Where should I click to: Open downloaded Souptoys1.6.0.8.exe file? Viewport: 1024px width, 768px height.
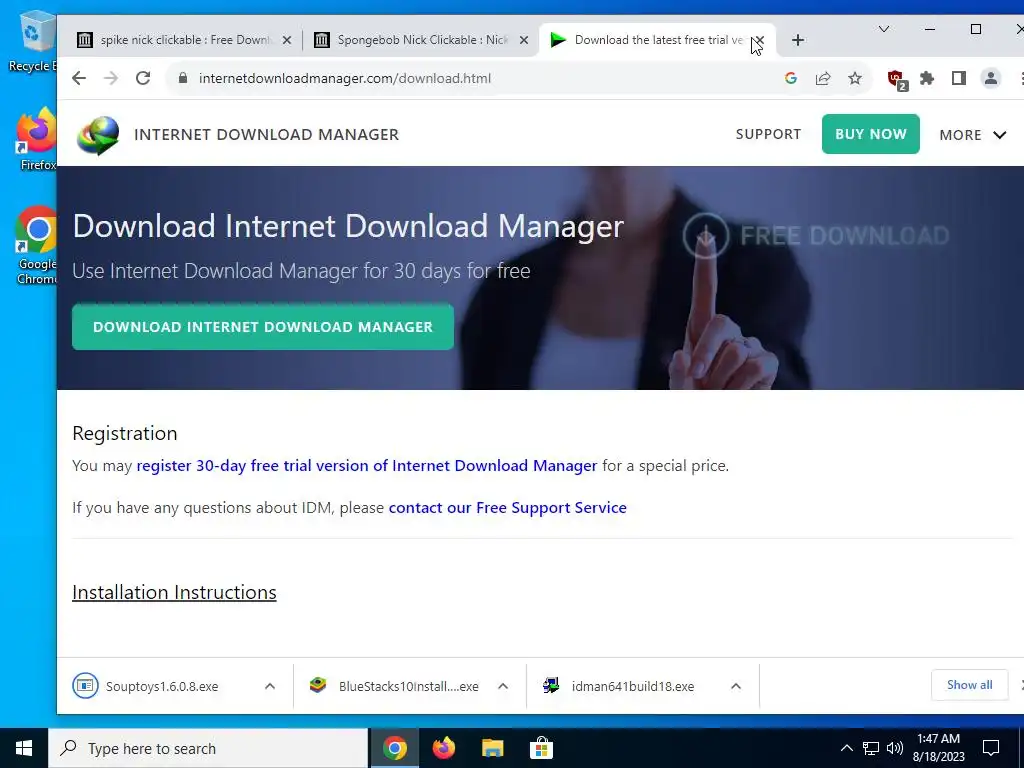(162, 686)
